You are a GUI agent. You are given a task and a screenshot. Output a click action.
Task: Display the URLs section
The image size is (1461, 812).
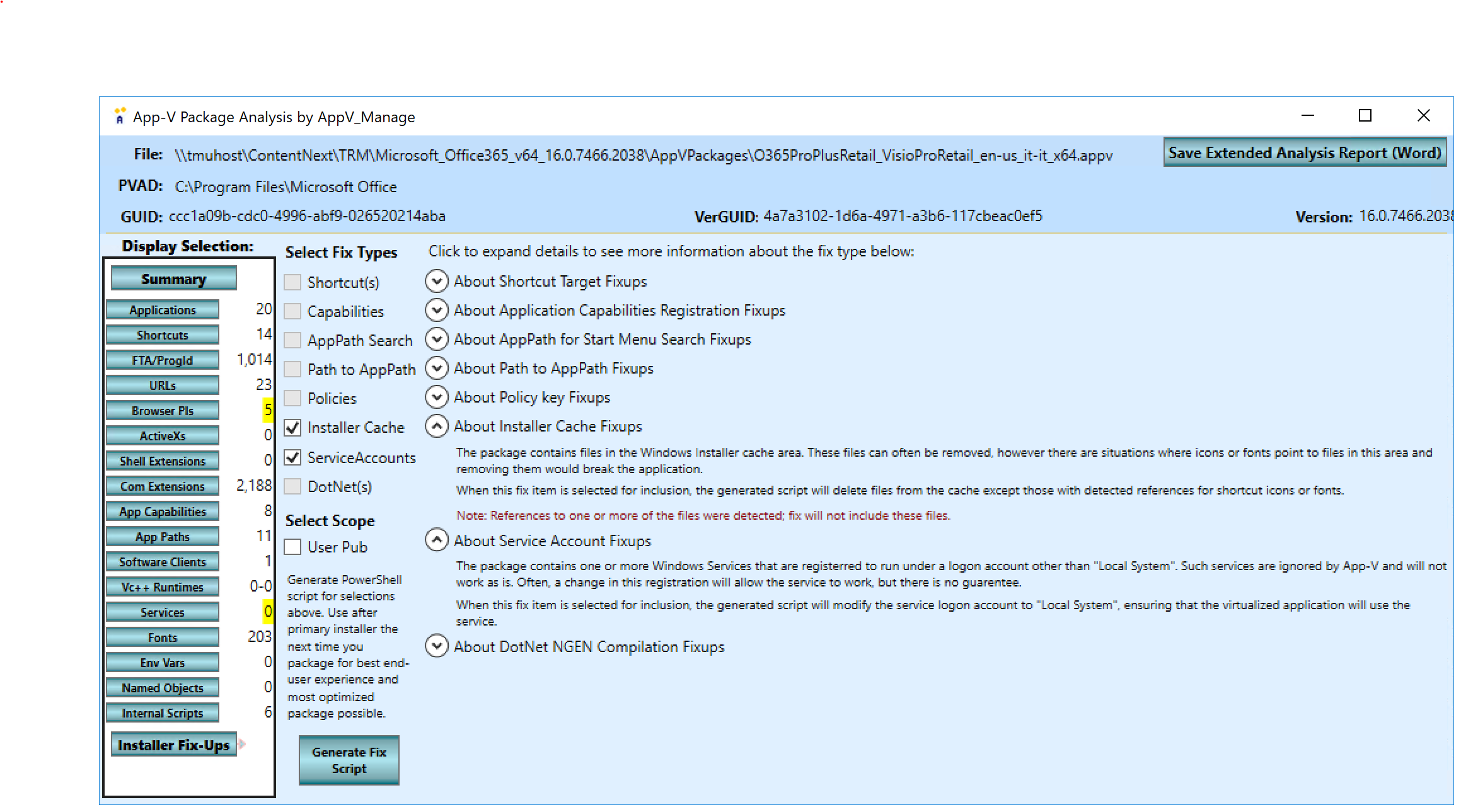[163, 385]
